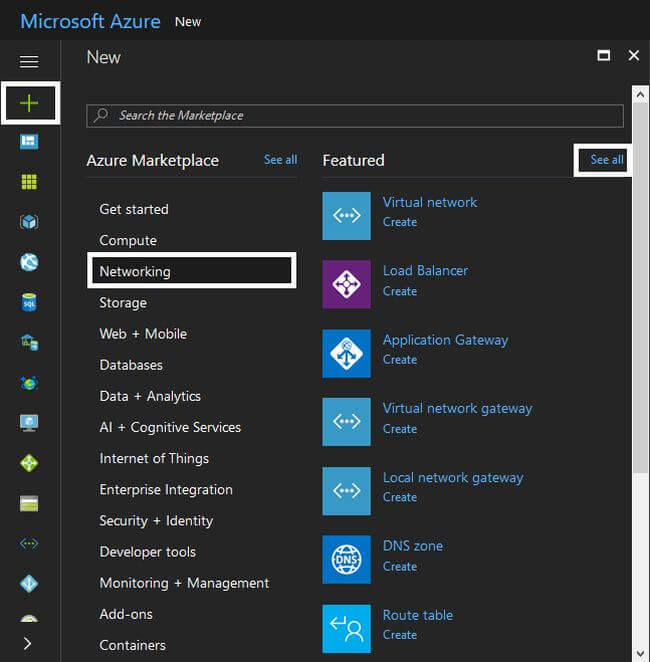Click the Route table tile icon
The width and height of the screenshot is (650, 662).
coord(346,628)
